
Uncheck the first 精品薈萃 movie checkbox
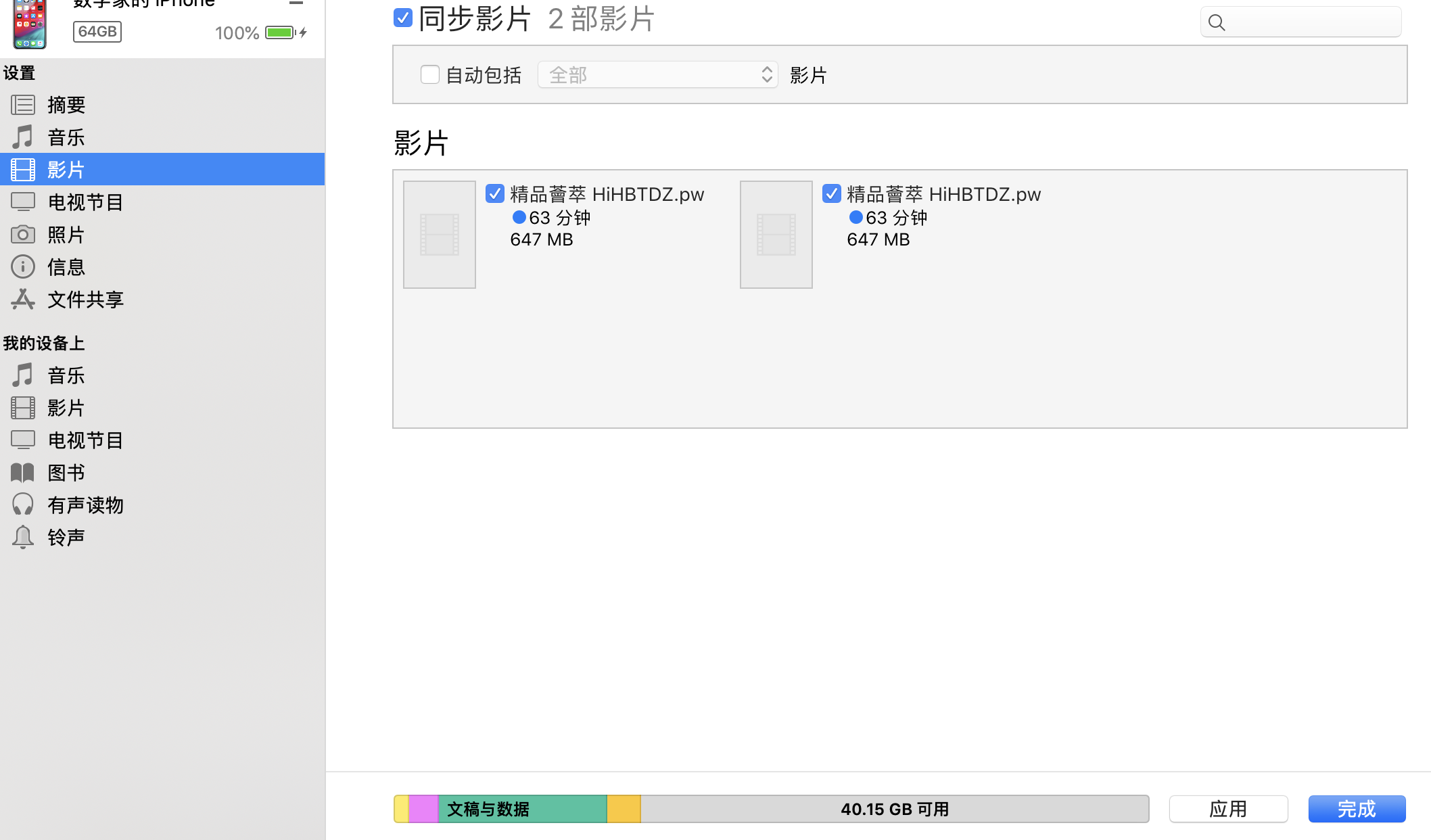point(495,194)
